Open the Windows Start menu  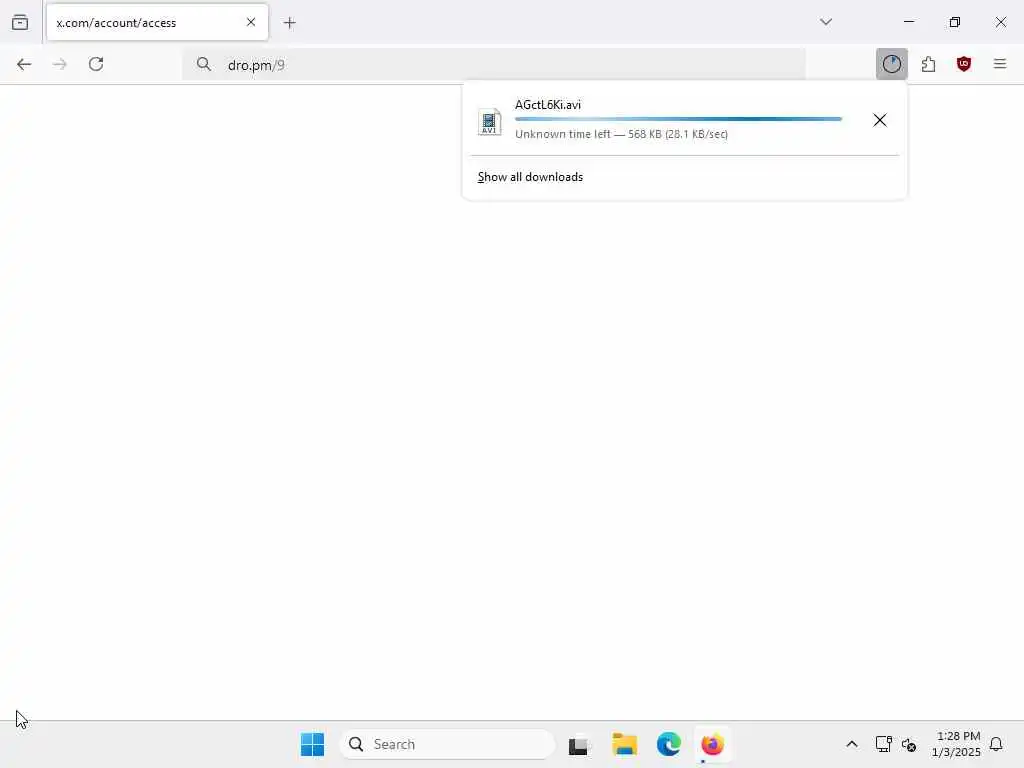point(312,744)
